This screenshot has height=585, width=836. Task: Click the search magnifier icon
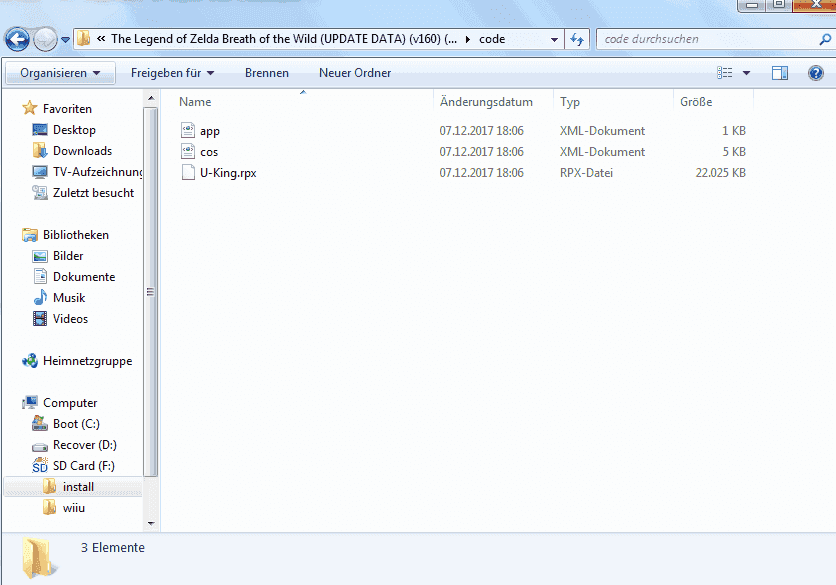pos(824,39)
